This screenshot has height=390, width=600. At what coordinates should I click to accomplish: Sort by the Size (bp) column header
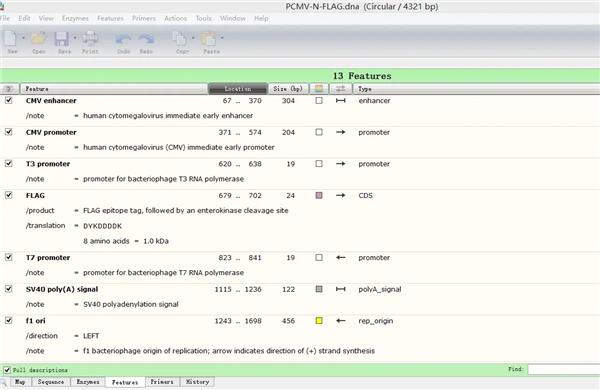click(288, 89)
